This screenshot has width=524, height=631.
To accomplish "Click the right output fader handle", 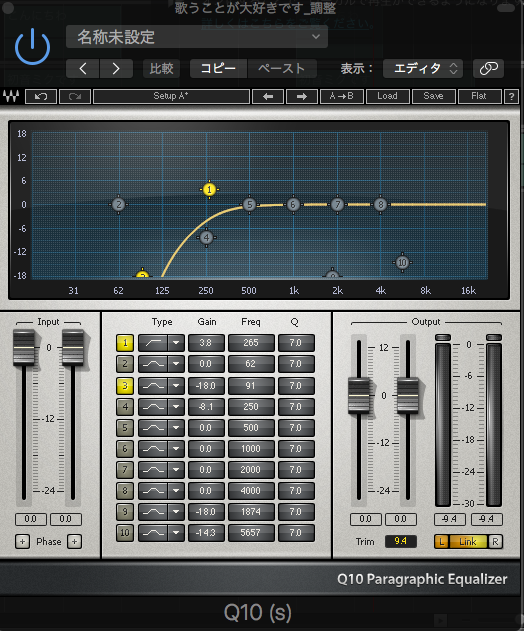I will 408,396.
